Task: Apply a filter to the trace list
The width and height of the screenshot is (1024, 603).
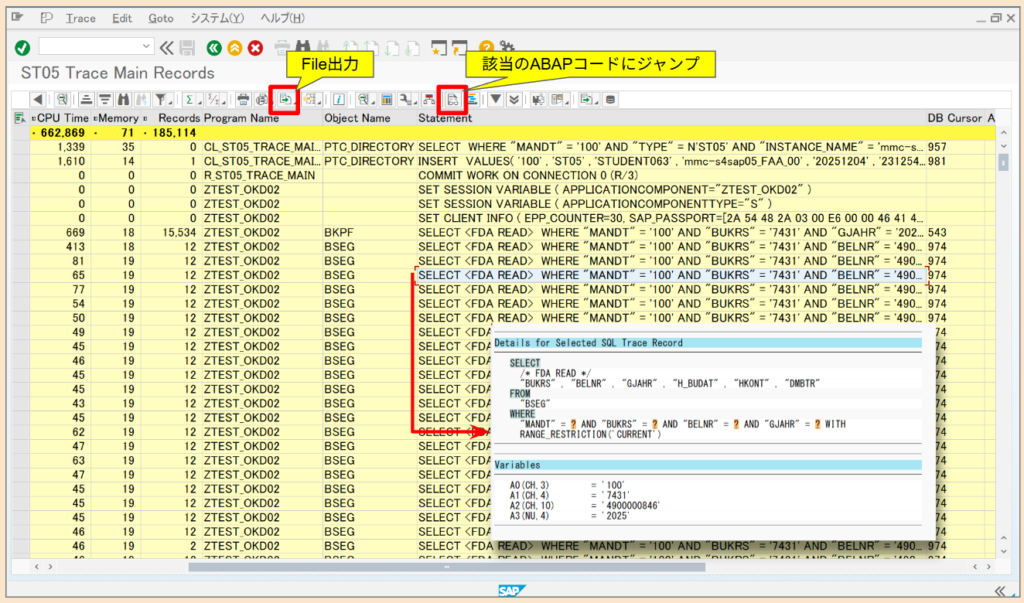Action: [160, 99]
